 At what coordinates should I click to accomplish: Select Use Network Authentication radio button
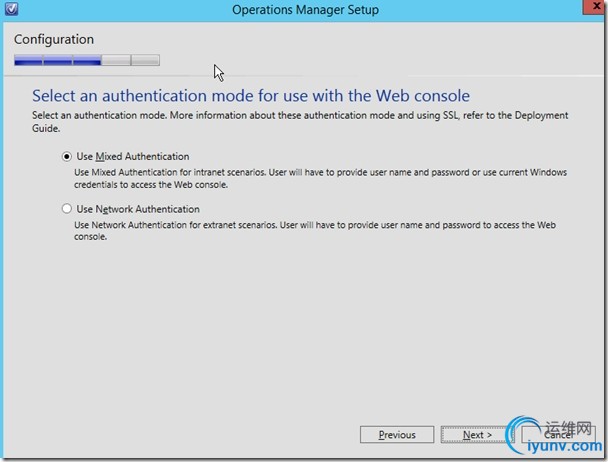[67, 209]
